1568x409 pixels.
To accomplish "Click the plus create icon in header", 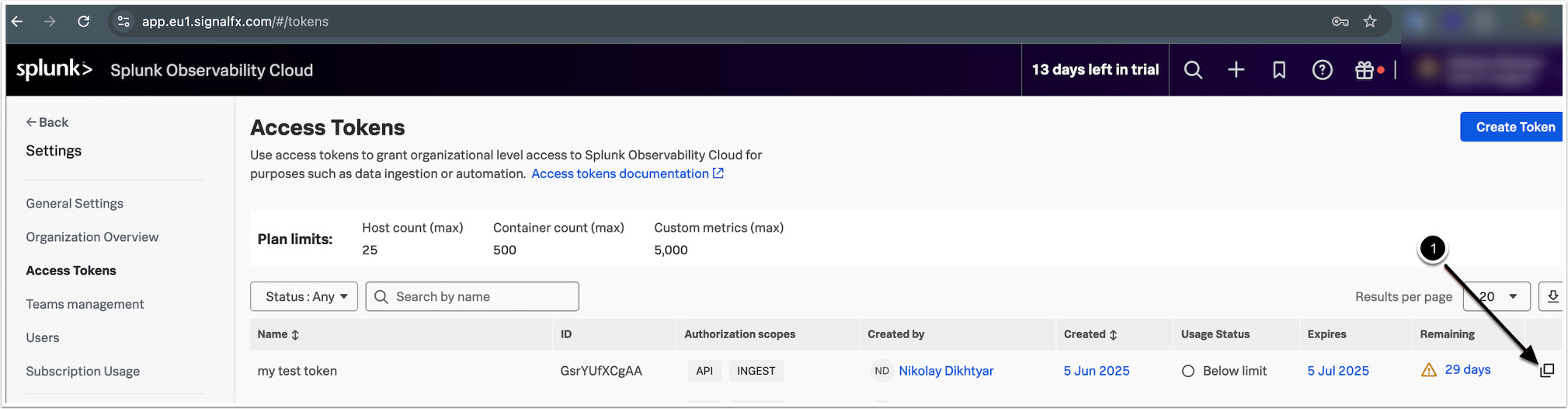I will click(x=1236, y=70).
